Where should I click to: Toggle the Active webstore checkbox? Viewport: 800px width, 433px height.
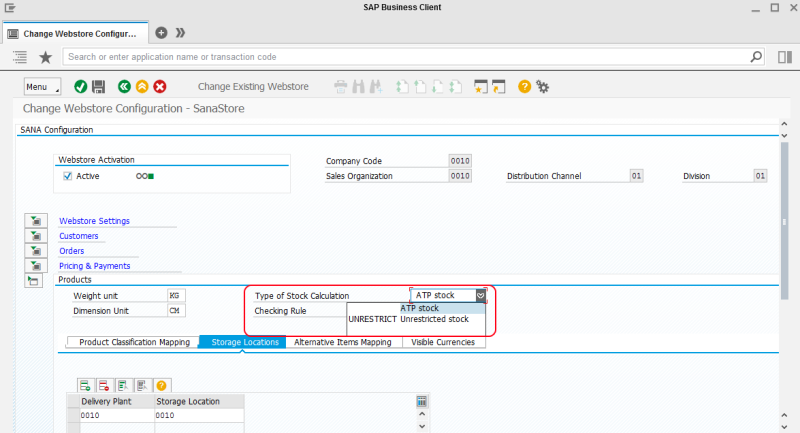click(67, 176)
